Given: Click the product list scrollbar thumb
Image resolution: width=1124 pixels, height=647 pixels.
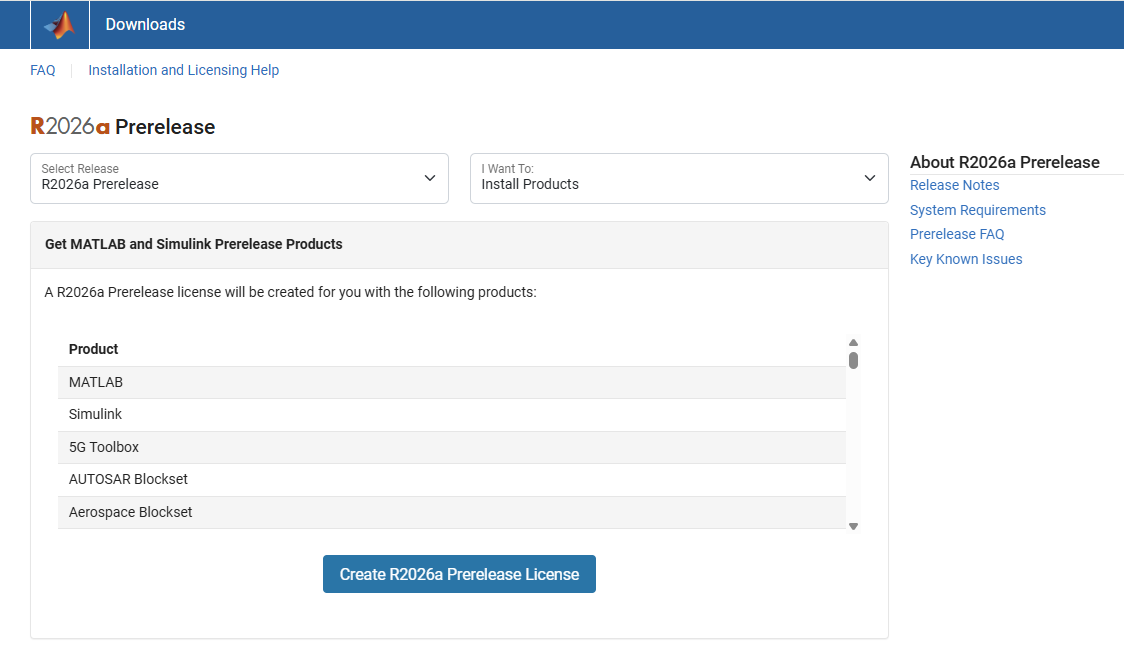Looking at the screenshot, I should pos(853,360).
